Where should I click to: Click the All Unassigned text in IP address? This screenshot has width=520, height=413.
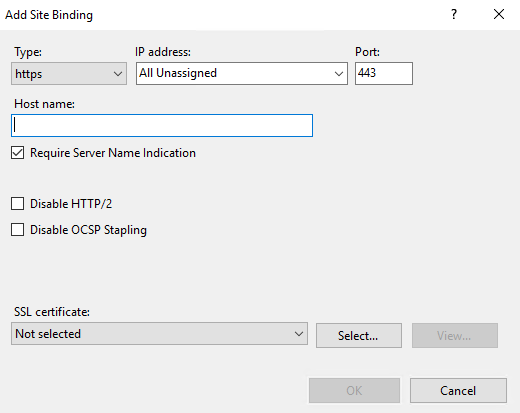coord(178,73)
